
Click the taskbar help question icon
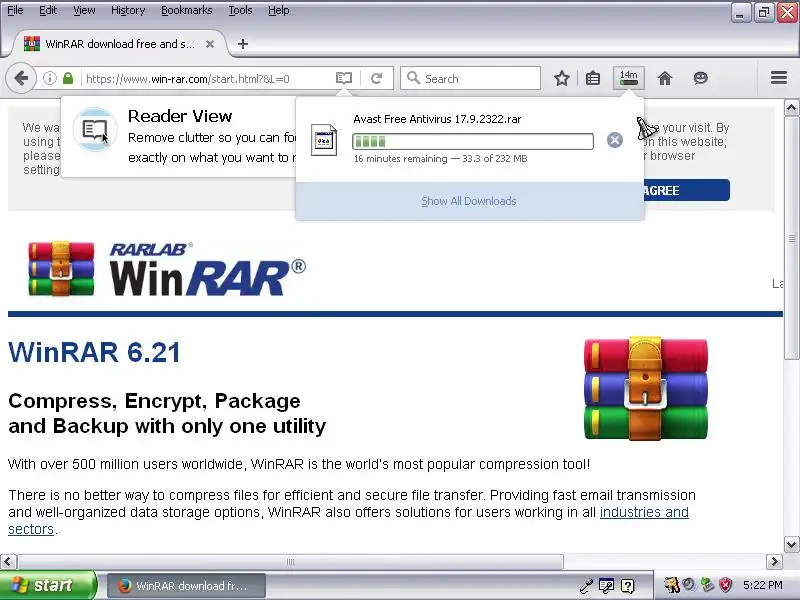click(628, 586)
